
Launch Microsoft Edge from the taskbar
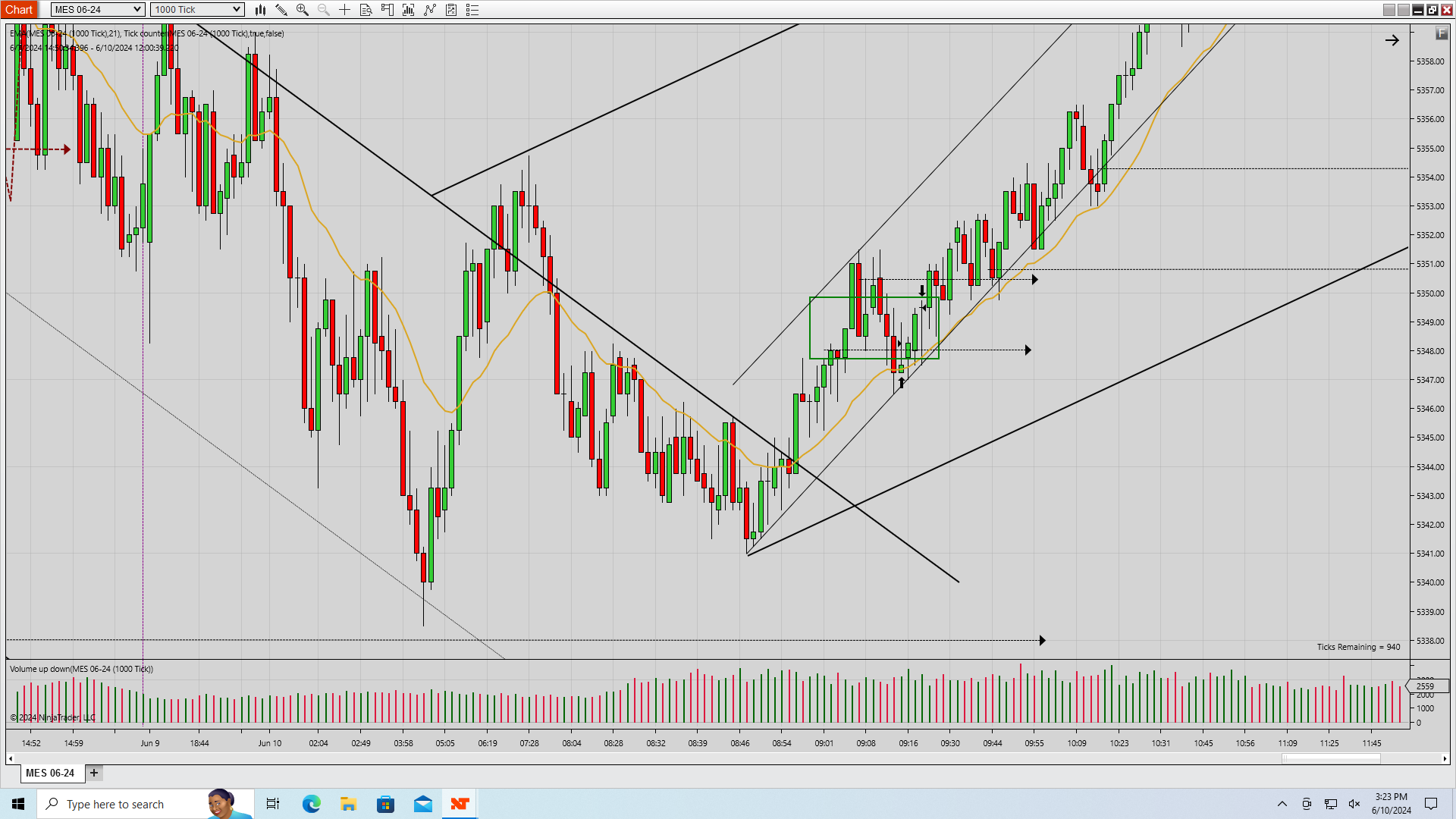[x=311, y=804]
